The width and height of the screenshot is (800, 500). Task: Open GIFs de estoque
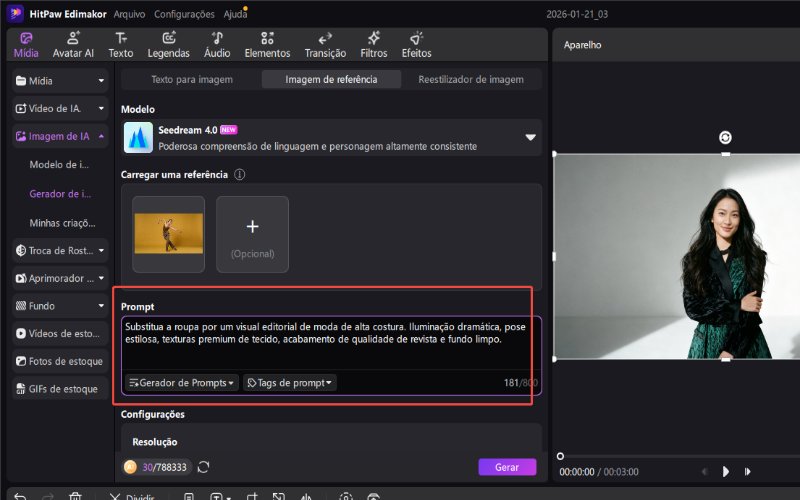[x=60, y=389]
